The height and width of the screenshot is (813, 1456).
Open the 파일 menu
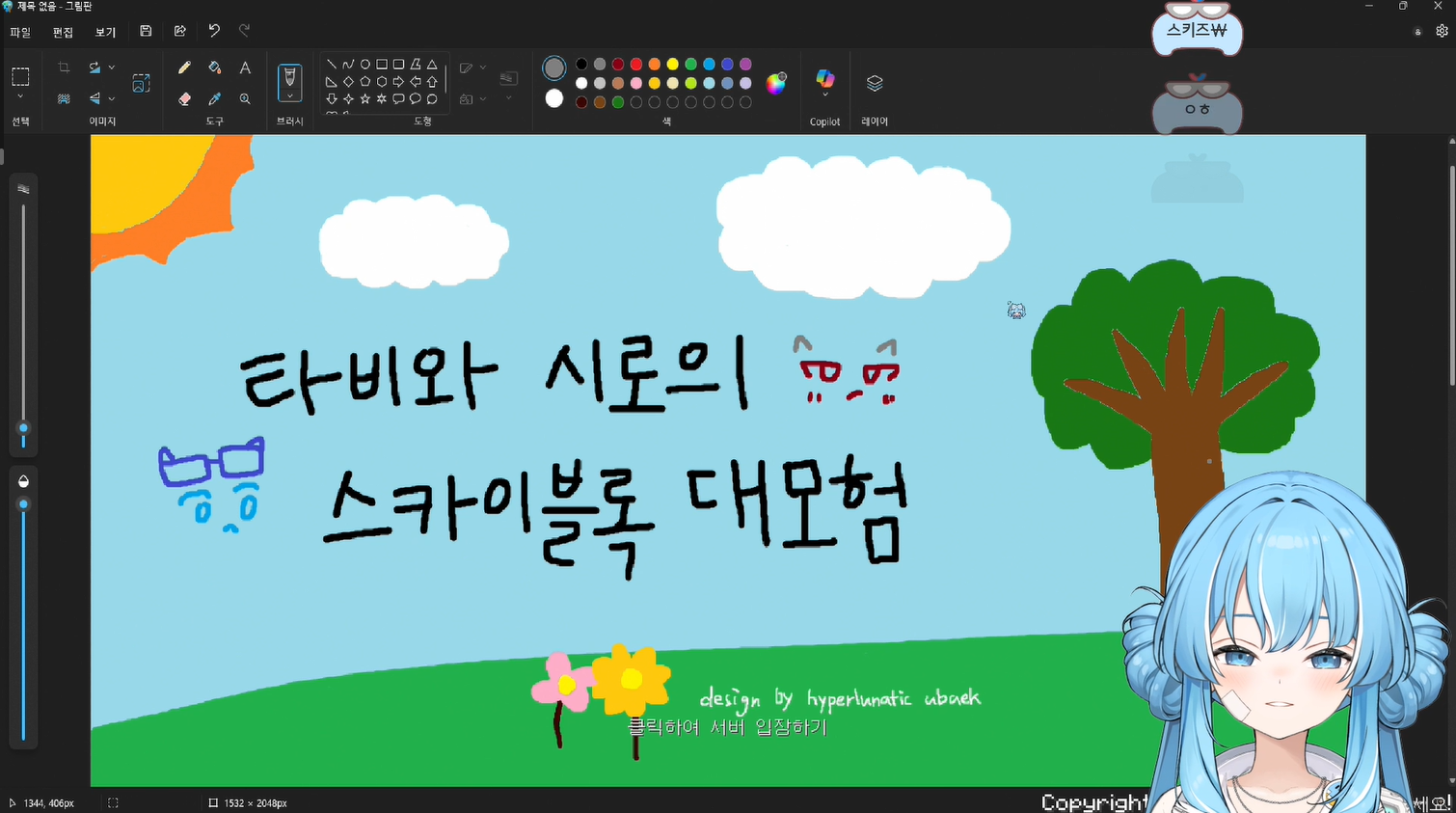[20, 32]
